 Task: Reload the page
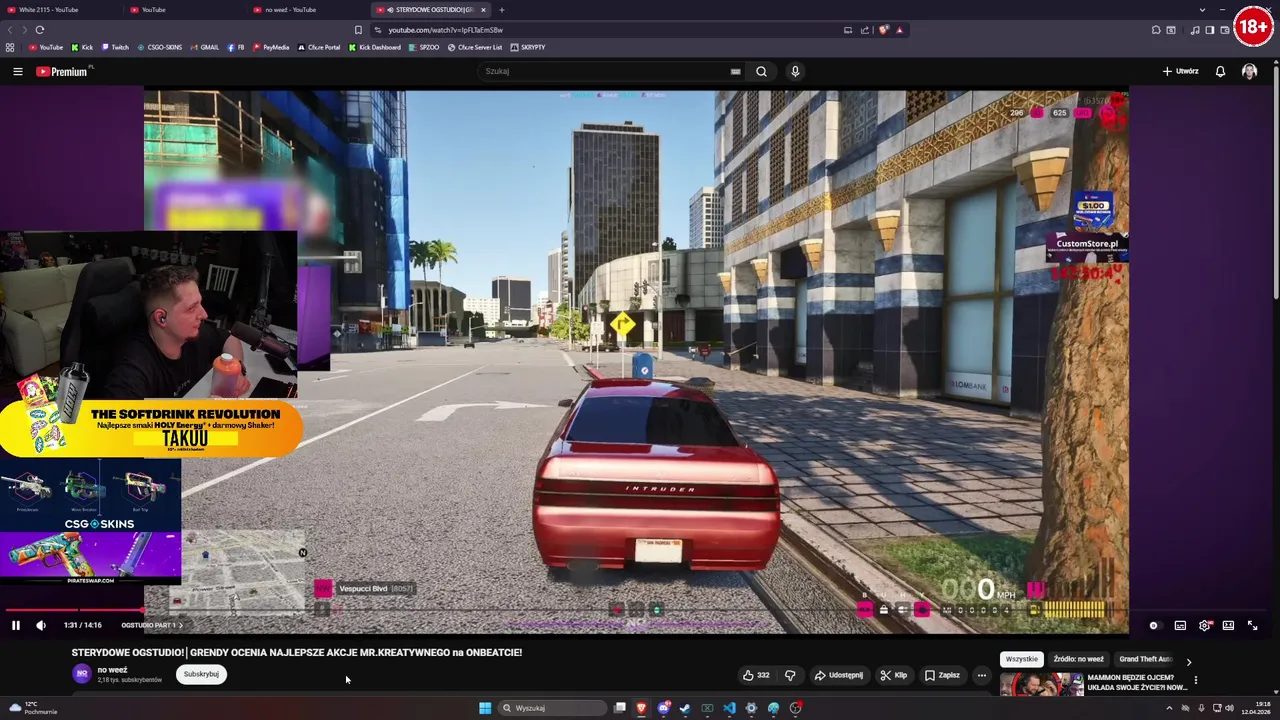click(40, 30)
